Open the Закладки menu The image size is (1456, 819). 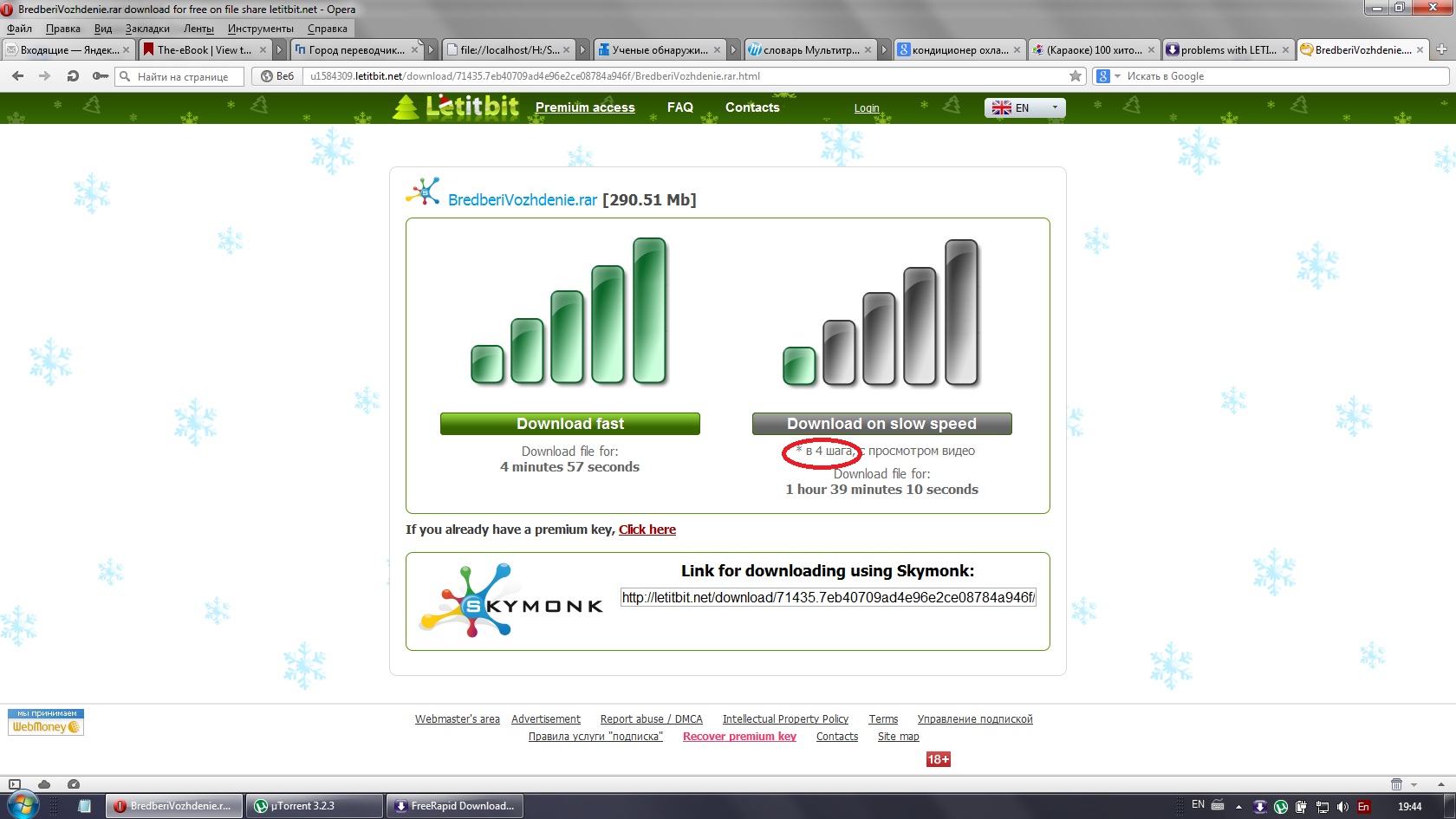(147, 29)
